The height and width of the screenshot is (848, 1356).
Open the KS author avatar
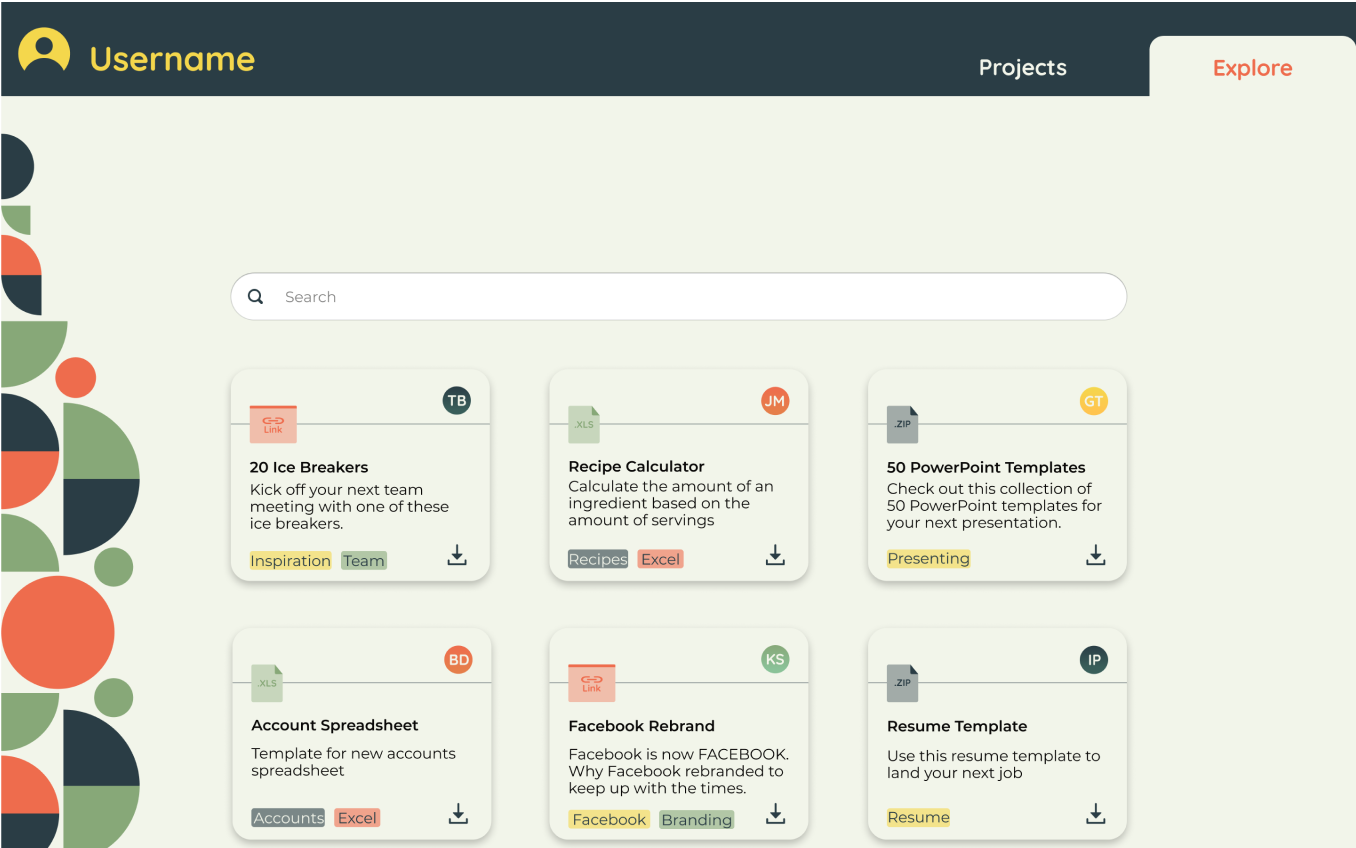coord(775,659)
